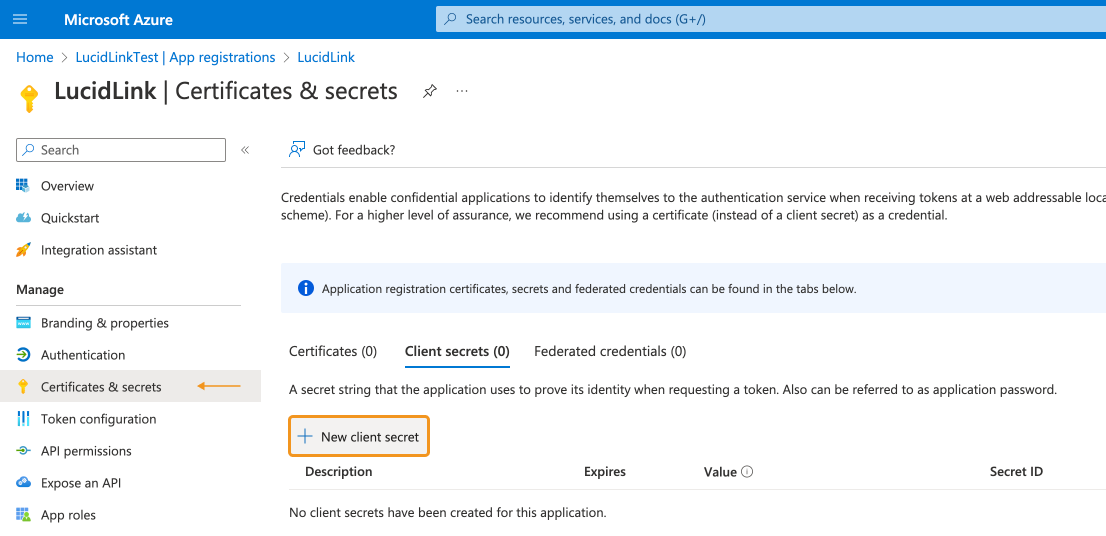Screen dimensions: 1106x536
Task: Open App roles in sidebar
Action: point(68,515)
